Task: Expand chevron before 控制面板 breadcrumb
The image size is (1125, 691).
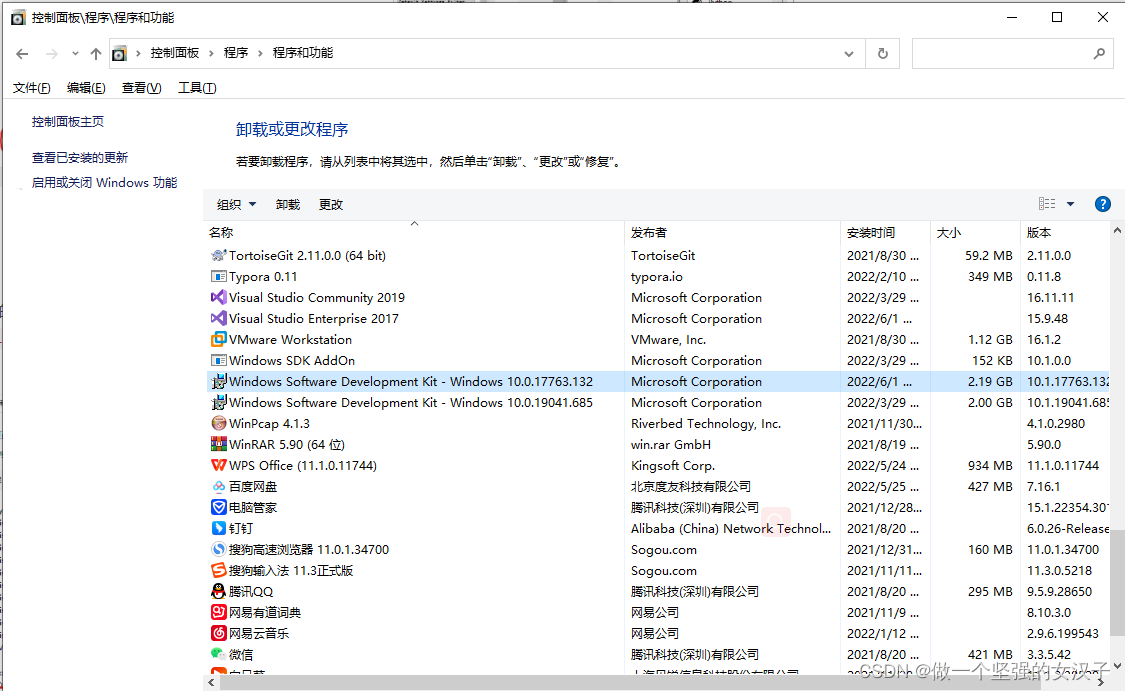Action: [x=138, y=53]
